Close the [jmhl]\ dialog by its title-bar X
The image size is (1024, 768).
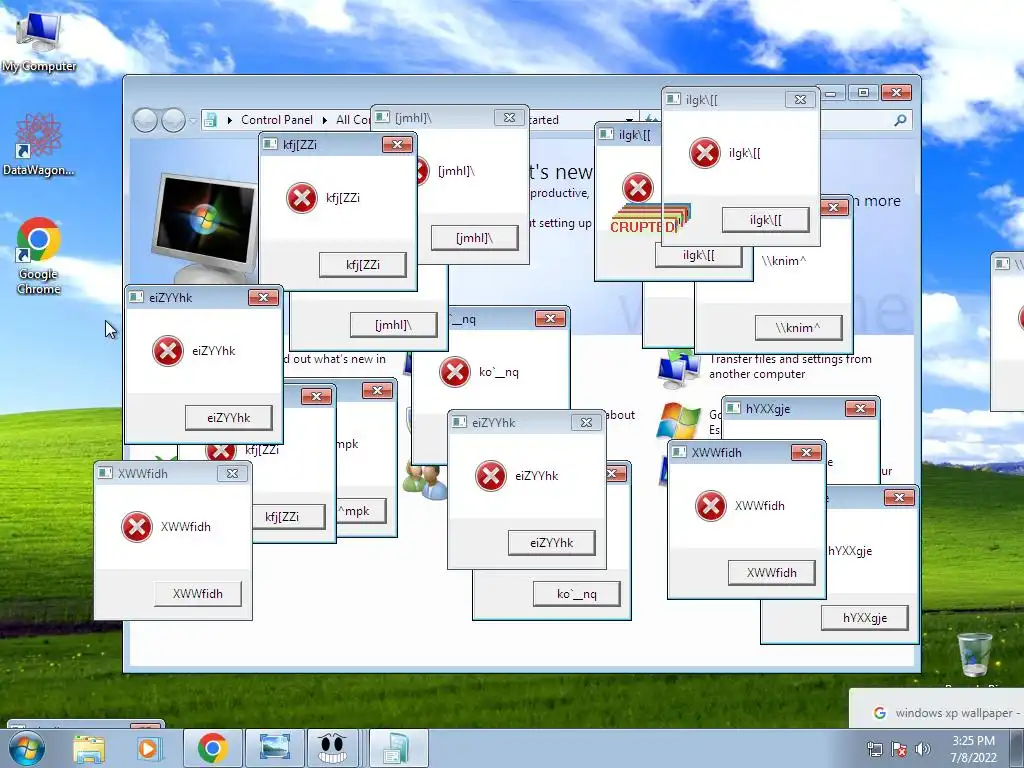[x=509, y=118]
